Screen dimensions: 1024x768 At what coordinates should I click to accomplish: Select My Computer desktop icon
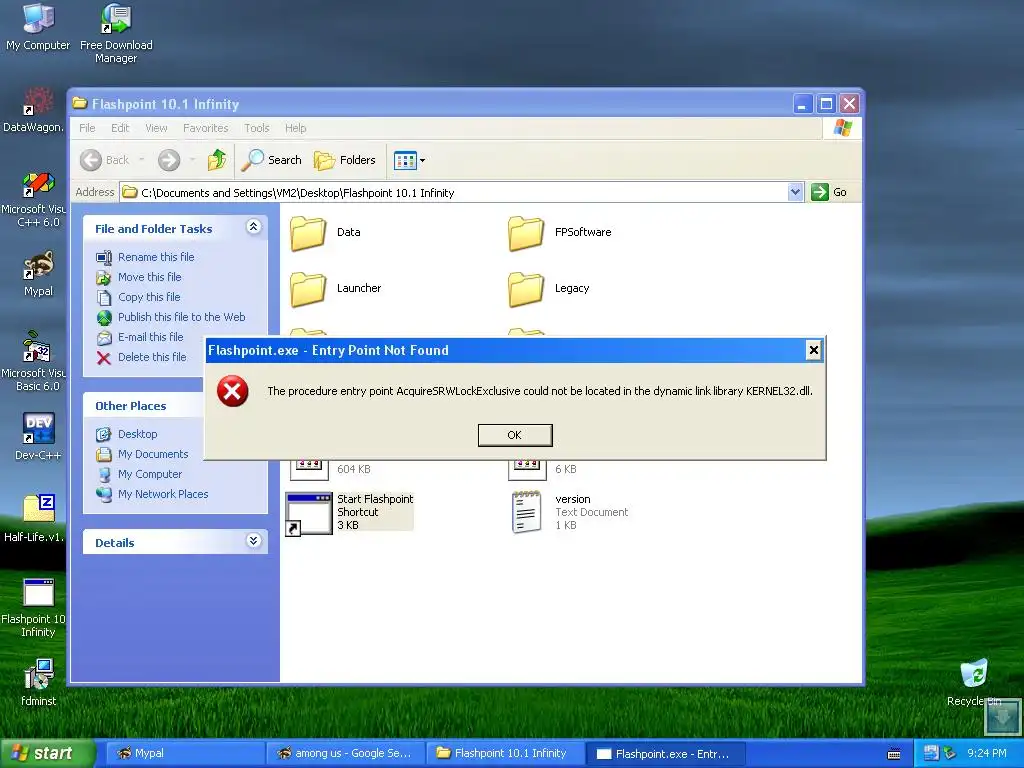[x=38, y=27]
